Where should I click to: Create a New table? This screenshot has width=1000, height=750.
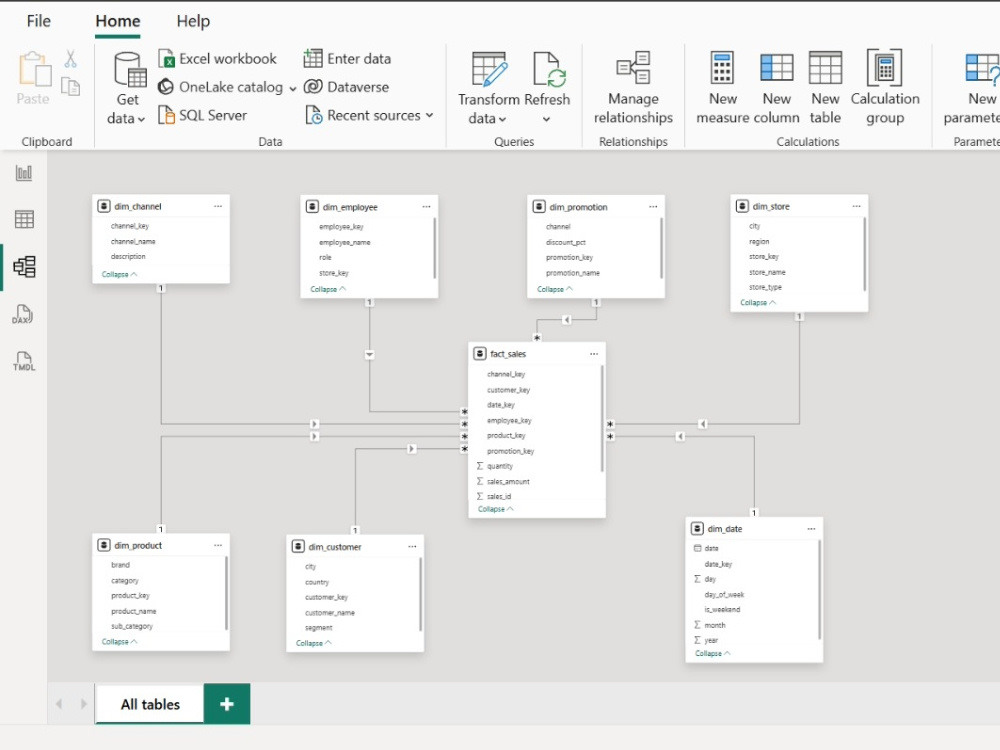pos(825,88)
